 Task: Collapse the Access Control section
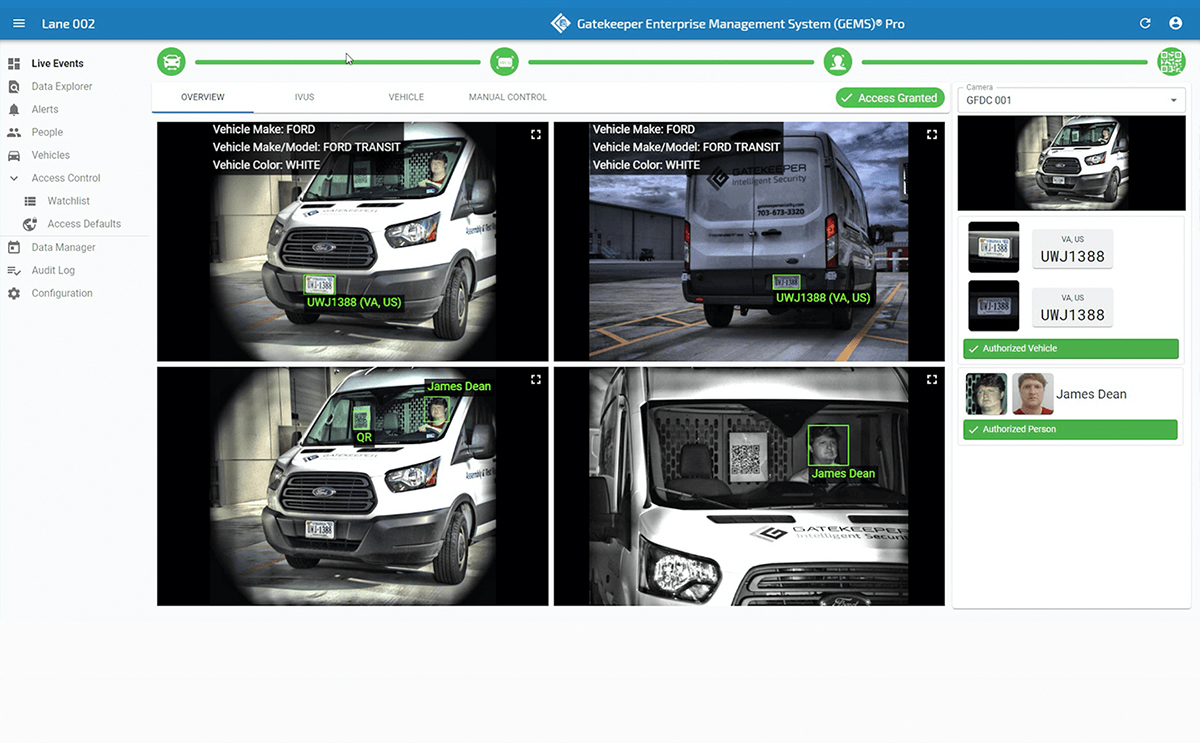click(x=14, y=178)
